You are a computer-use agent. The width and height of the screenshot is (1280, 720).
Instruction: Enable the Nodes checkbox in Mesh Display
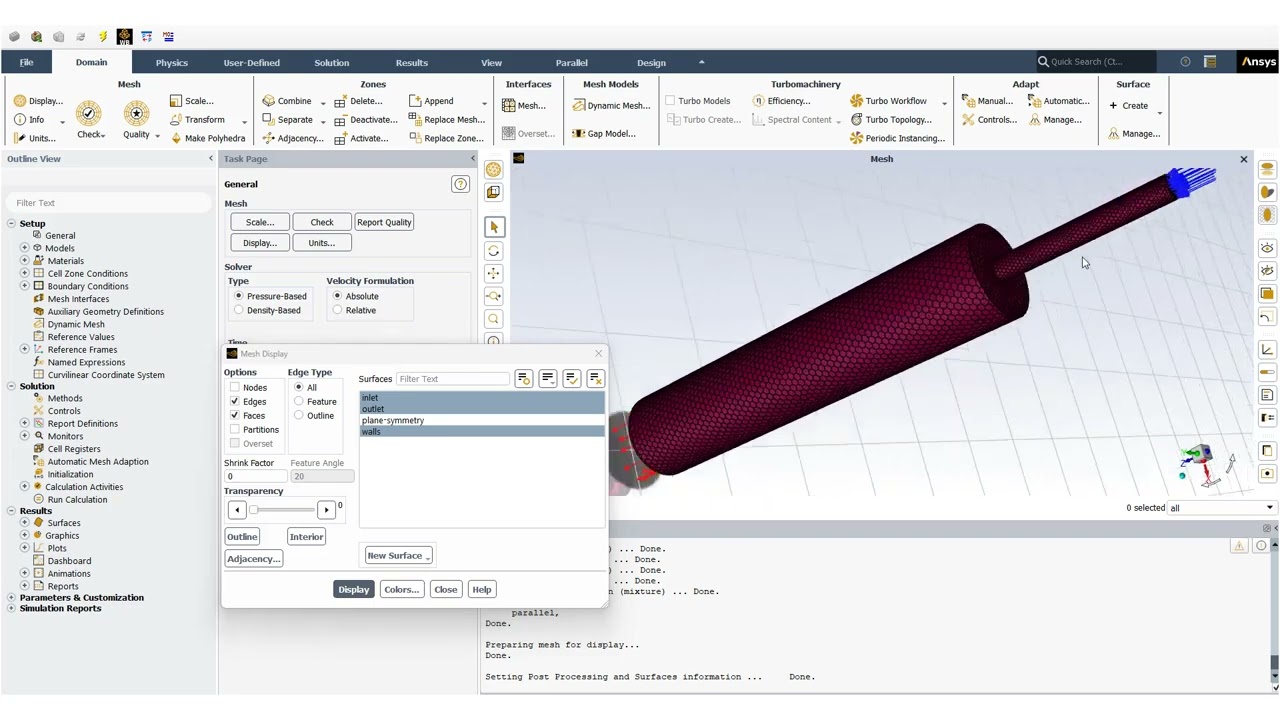[x=235, y=387]
